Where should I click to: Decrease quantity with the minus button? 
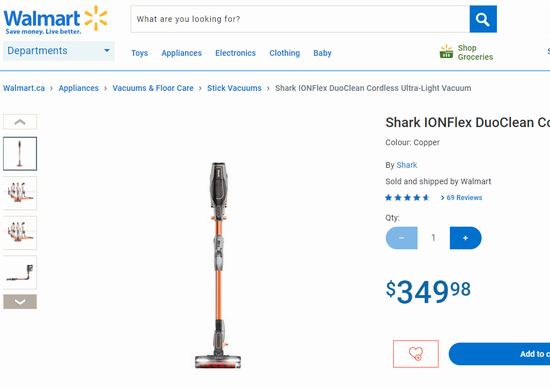pyautogui.click(x=402, y=238)
